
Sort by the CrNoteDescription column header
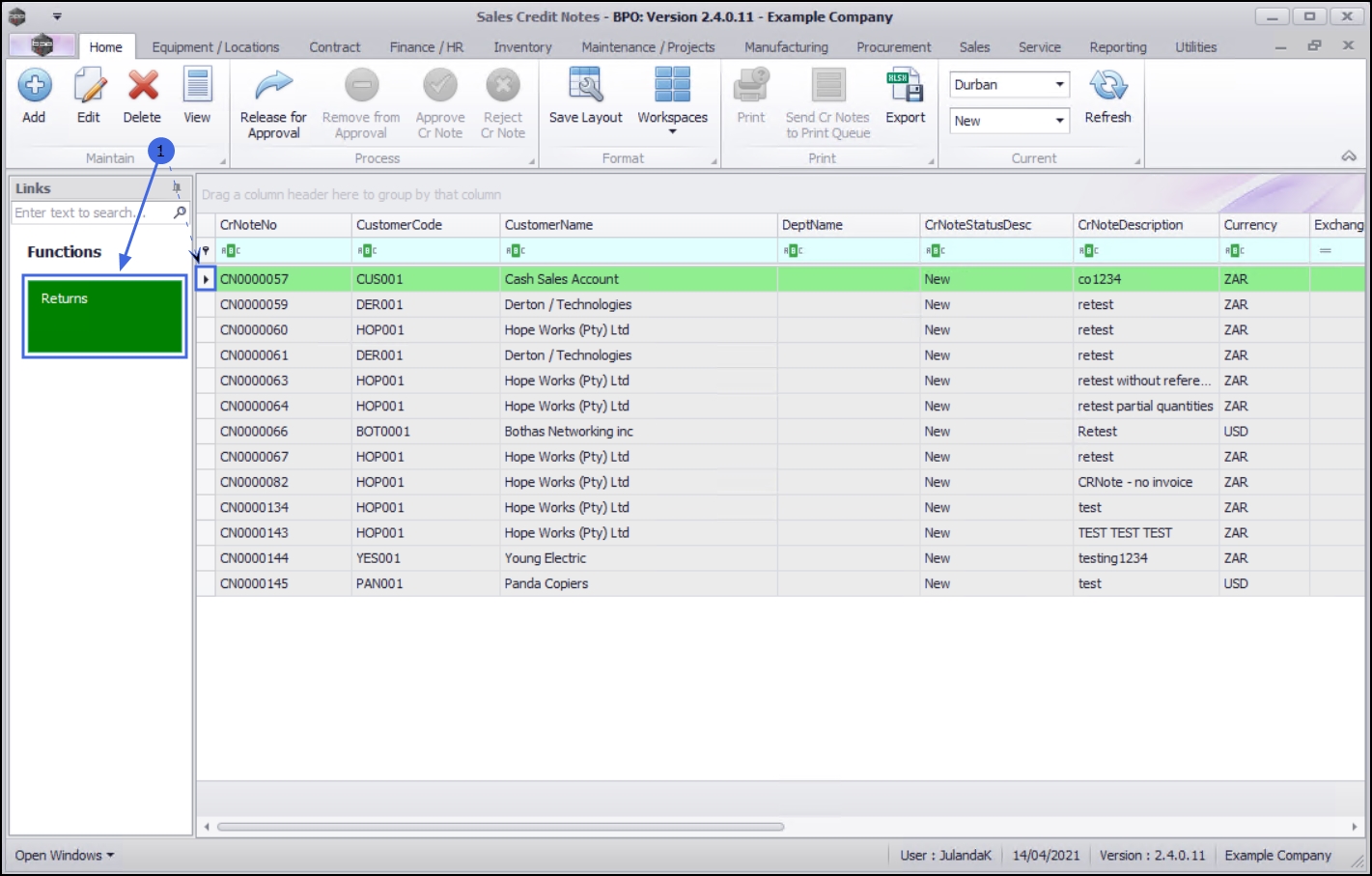point(1146,225)
